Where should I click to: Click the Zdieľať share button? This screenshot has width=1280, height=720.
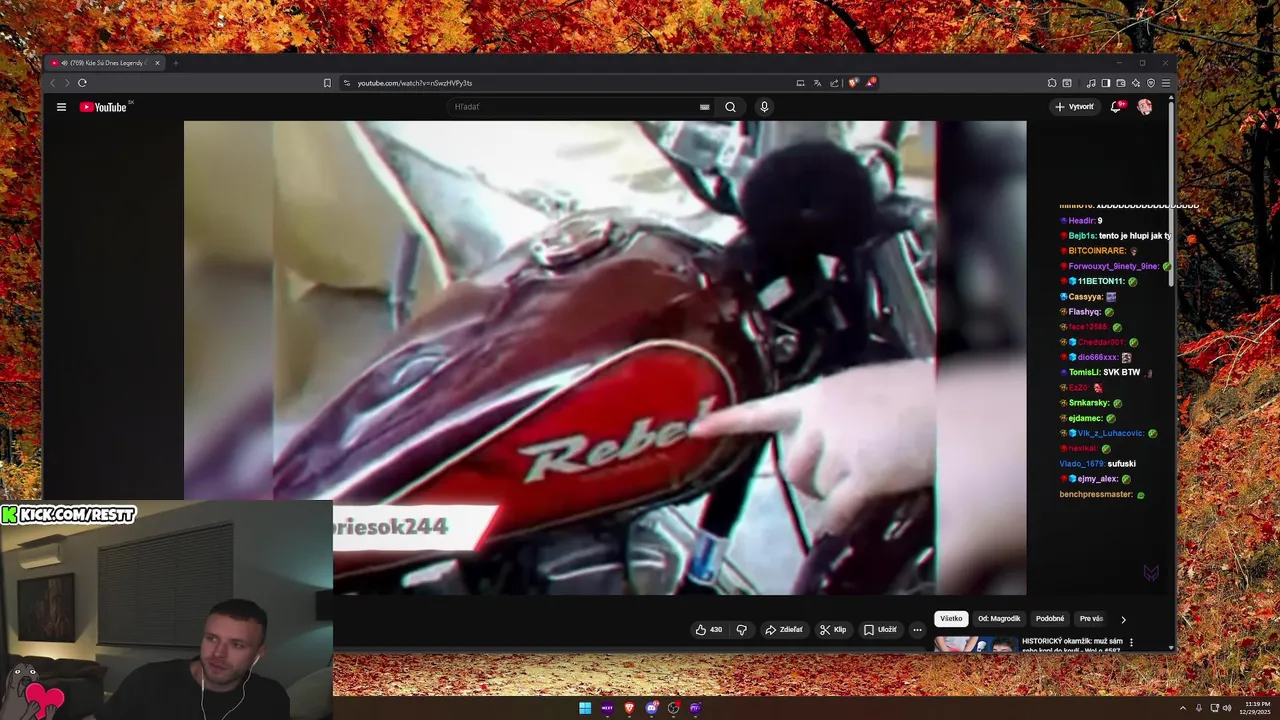783,630
